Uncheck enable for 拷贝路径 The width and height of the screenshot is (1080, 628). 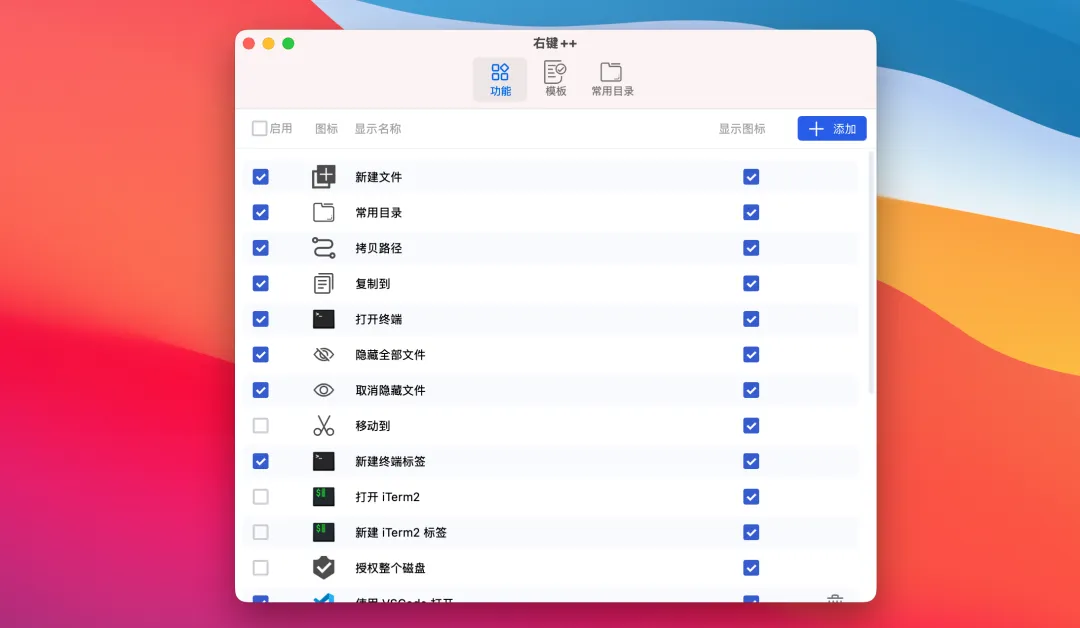[260, 248]
